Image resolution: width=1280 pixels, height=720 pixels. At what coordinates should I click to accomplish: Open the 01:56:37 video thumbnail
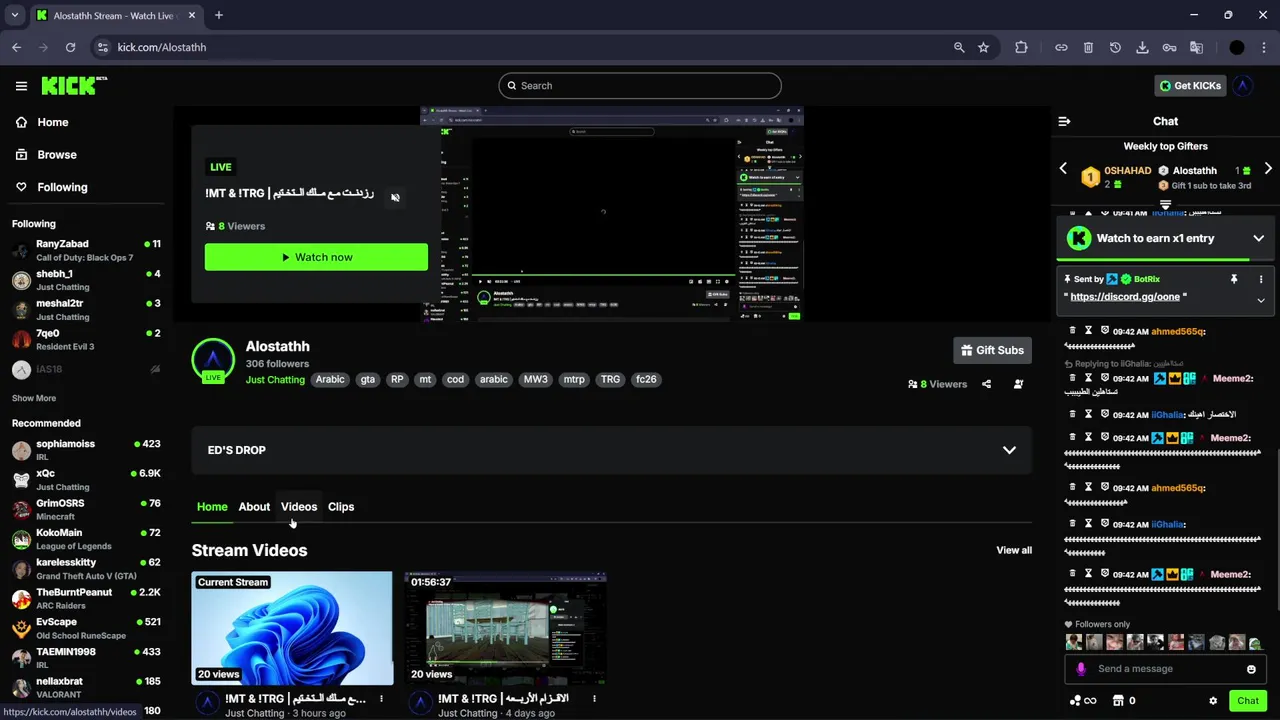505,628
